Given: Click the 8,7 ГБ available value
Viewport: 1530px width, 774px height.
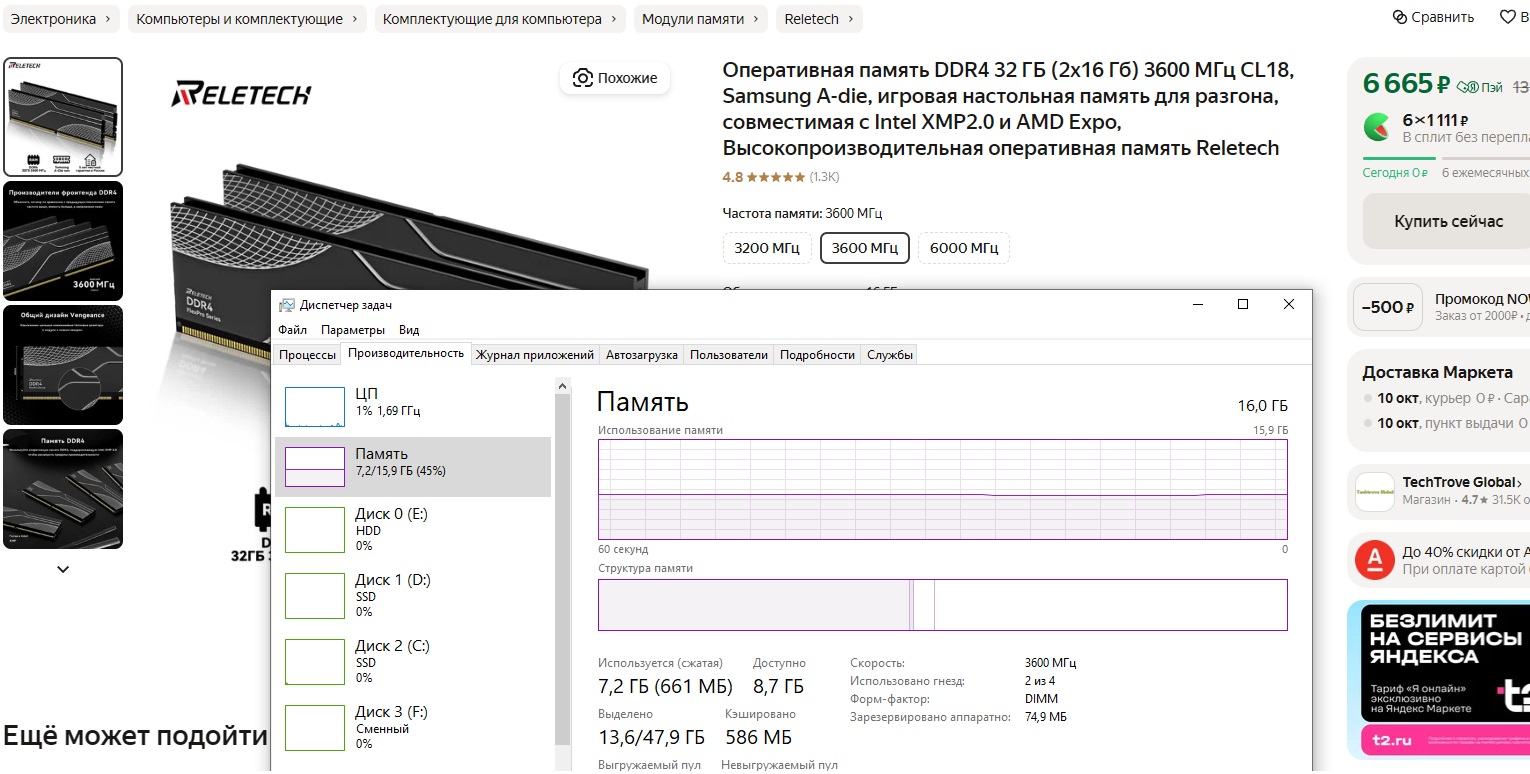Looking at the screenshot, I should (x=778, y=686).
